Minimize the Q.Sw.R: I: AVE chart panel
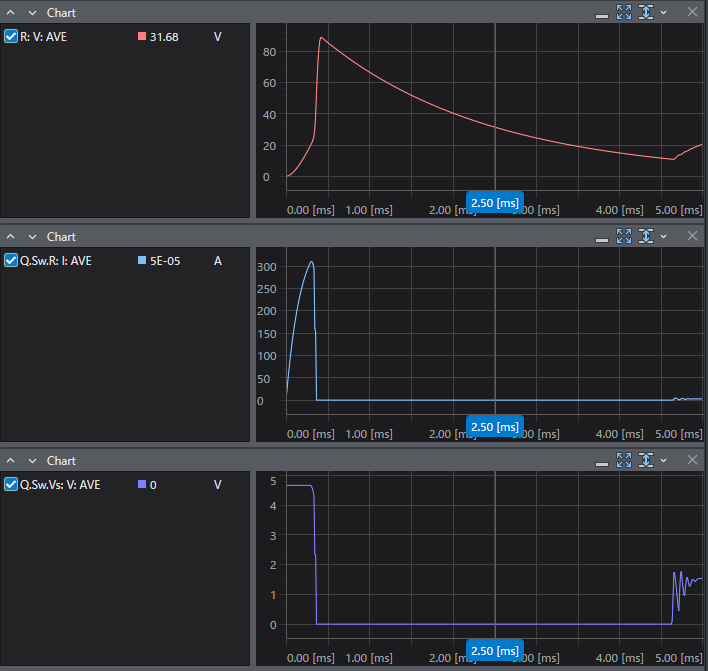The width and height of the screenshot is (708, 671). (x=602, y=240)
